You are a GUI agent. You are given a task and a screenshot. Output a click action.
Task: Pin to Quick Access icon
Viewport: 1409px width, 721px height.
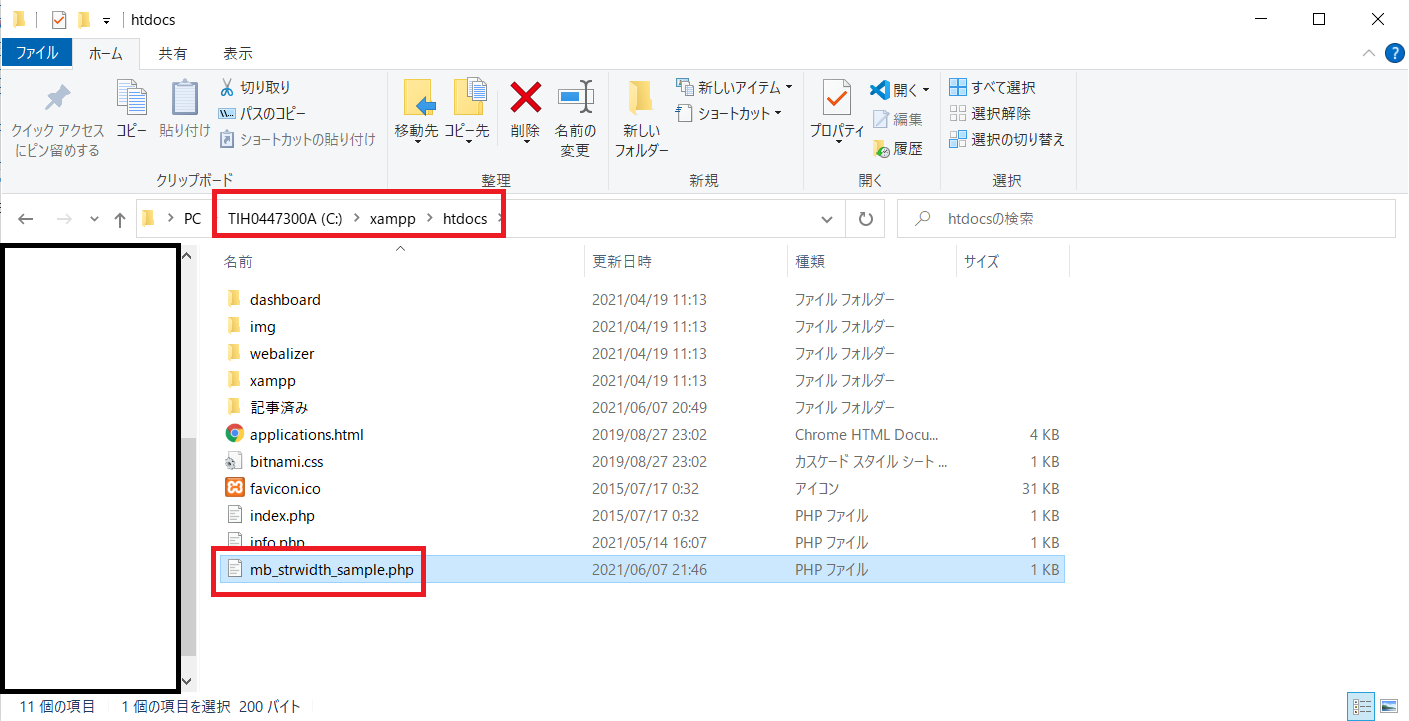57,97
